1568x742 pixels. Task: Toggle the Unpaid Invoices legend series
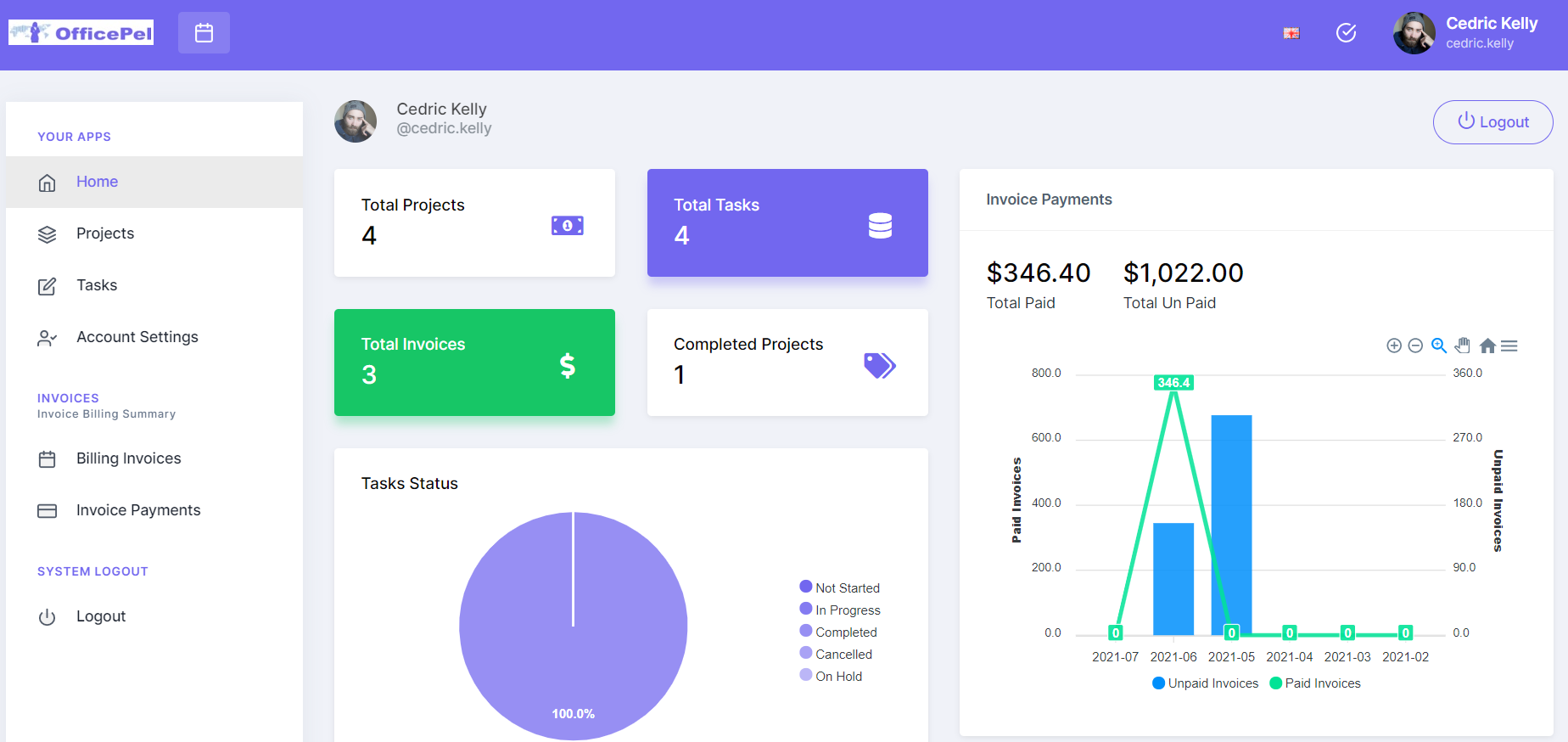[x=1206, y=683]
